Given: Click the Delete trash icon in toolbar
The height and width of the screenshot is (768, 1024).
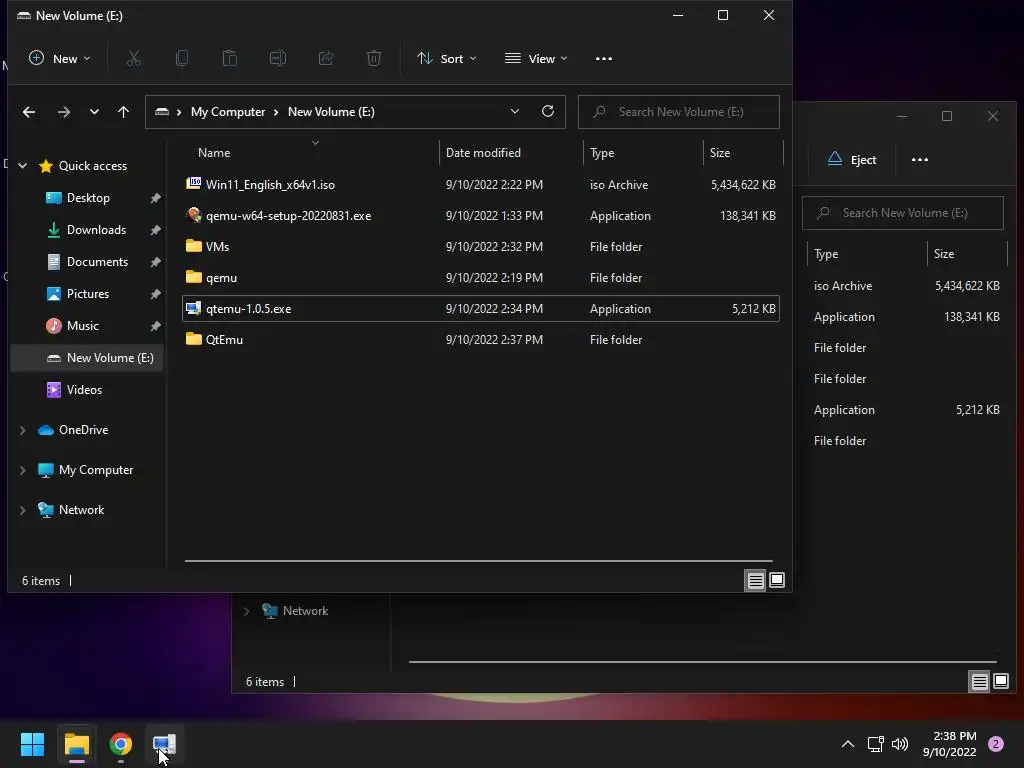Looking at the screenshot, I should coord(374,59).
